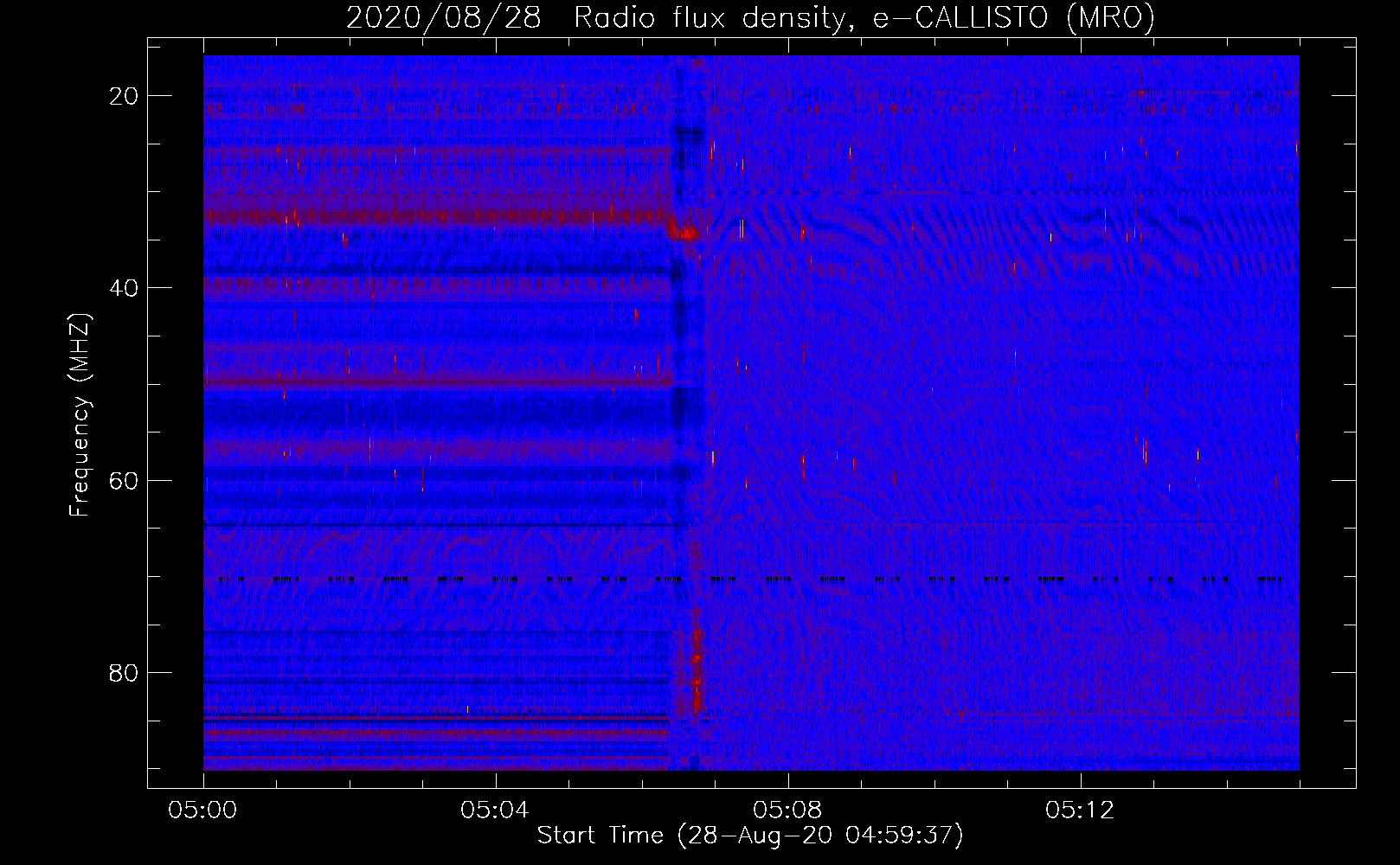Click the "20" frequency tick label
Image resolution: width=1400 pixels, height=865 pixels.
[x=124, y=96]
